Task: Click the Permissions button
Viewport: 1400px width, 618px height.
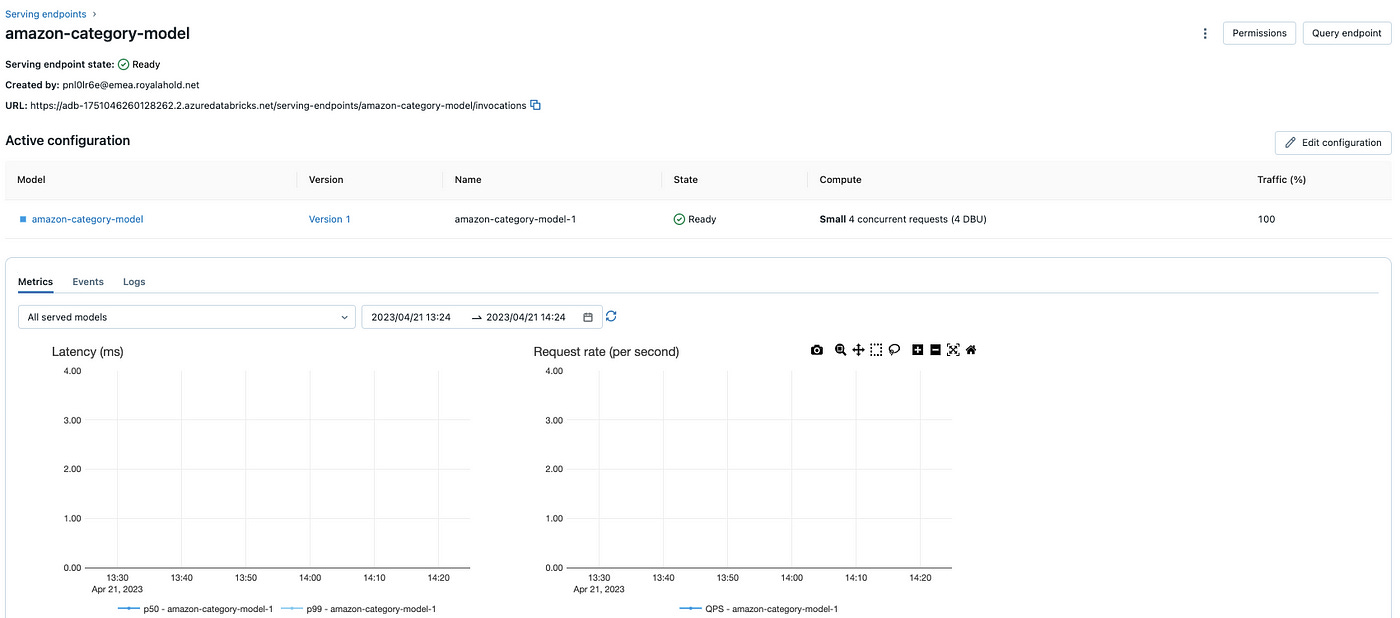Action: (1259, 33)
